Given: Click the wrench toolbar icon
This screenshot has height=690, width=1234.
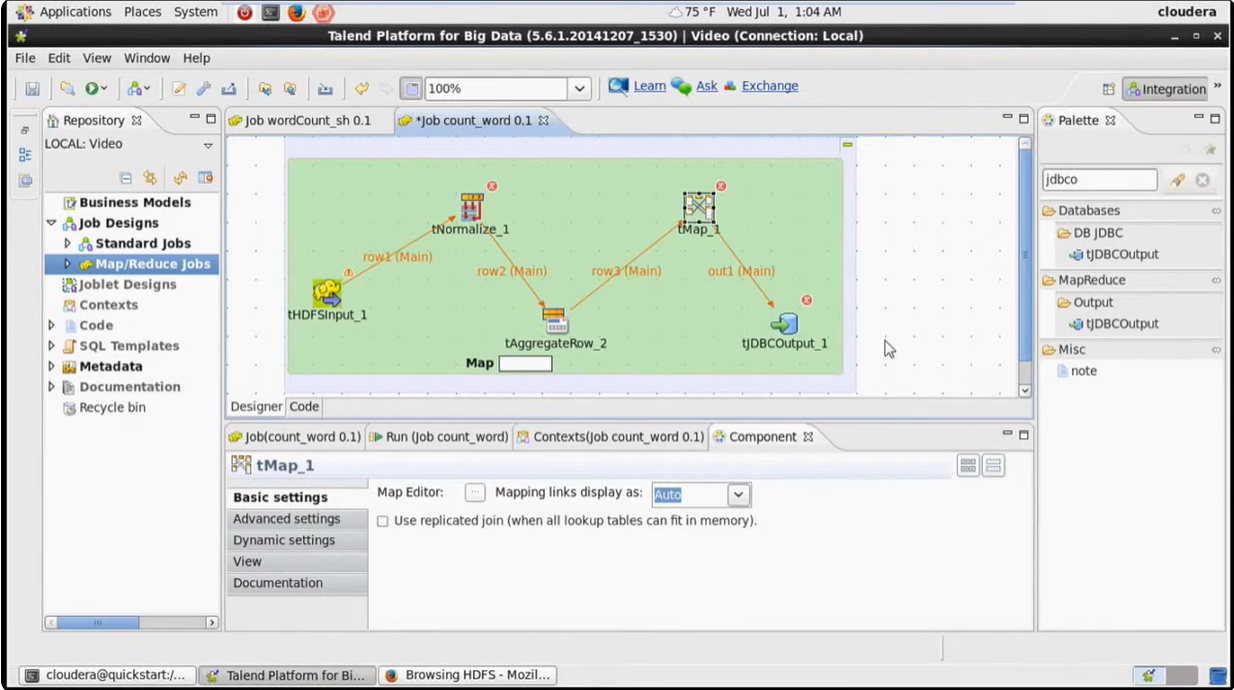Looking at the screenshot, I should (x=204, y=89).
